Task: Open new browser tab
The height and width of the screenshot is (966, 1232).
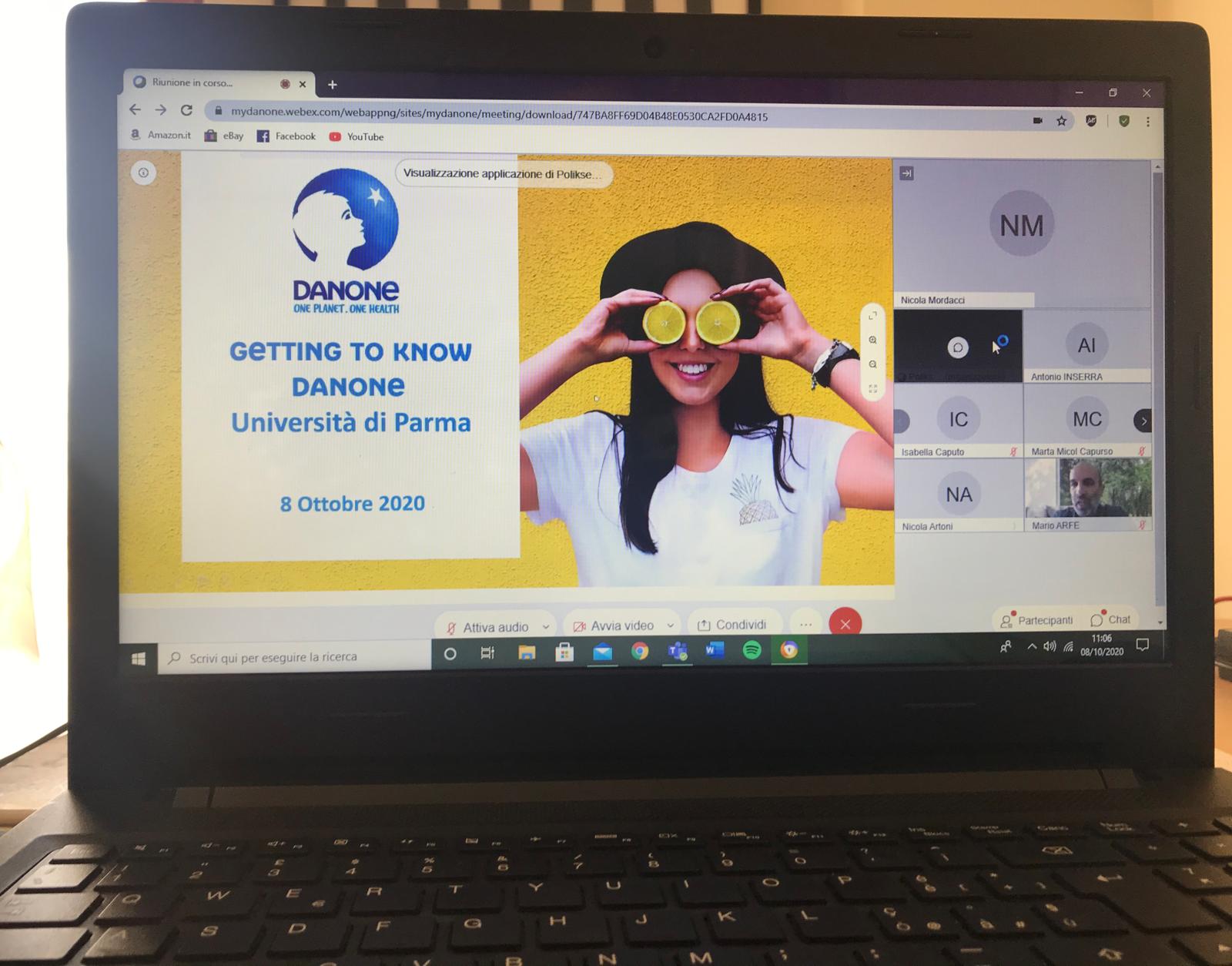Action: (x=333, y=85)
